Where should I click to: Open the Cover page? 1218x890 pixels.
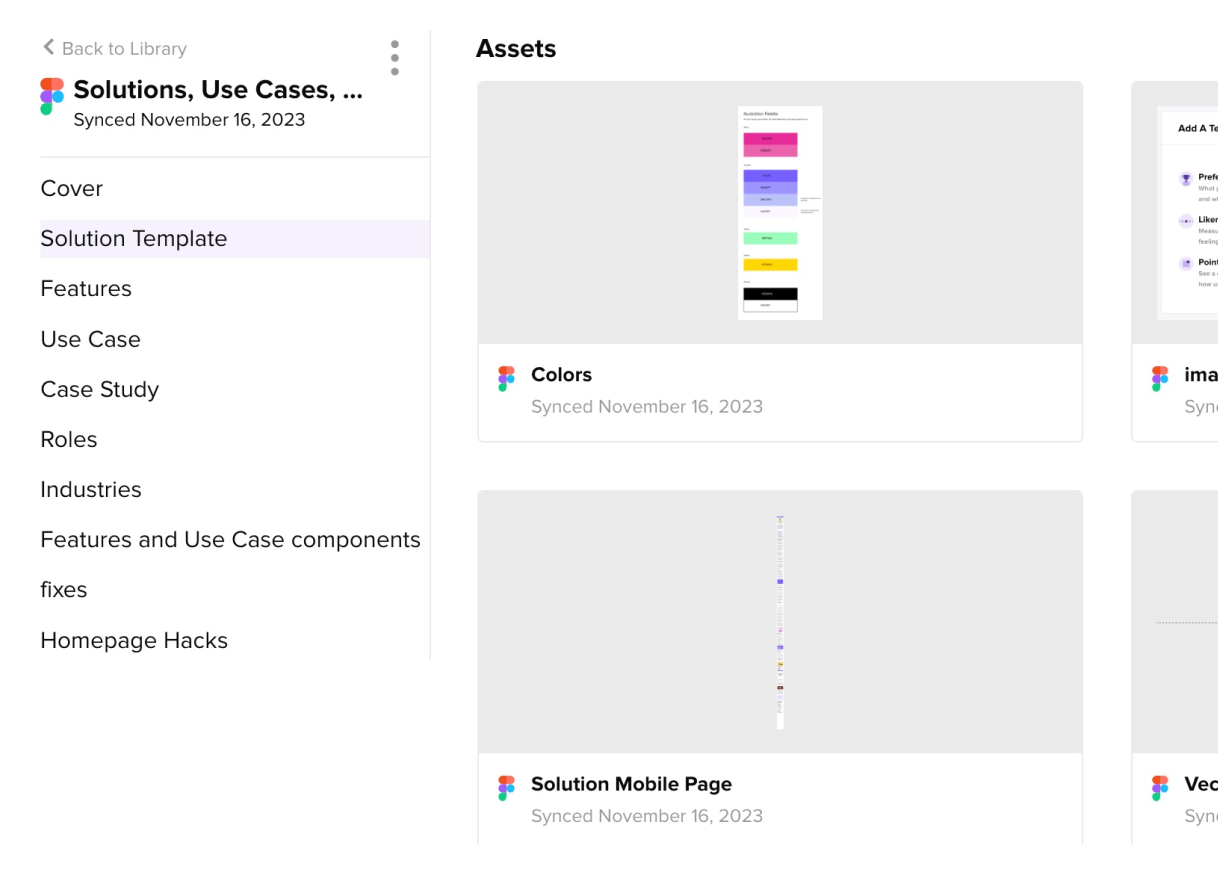coord(72,188)
